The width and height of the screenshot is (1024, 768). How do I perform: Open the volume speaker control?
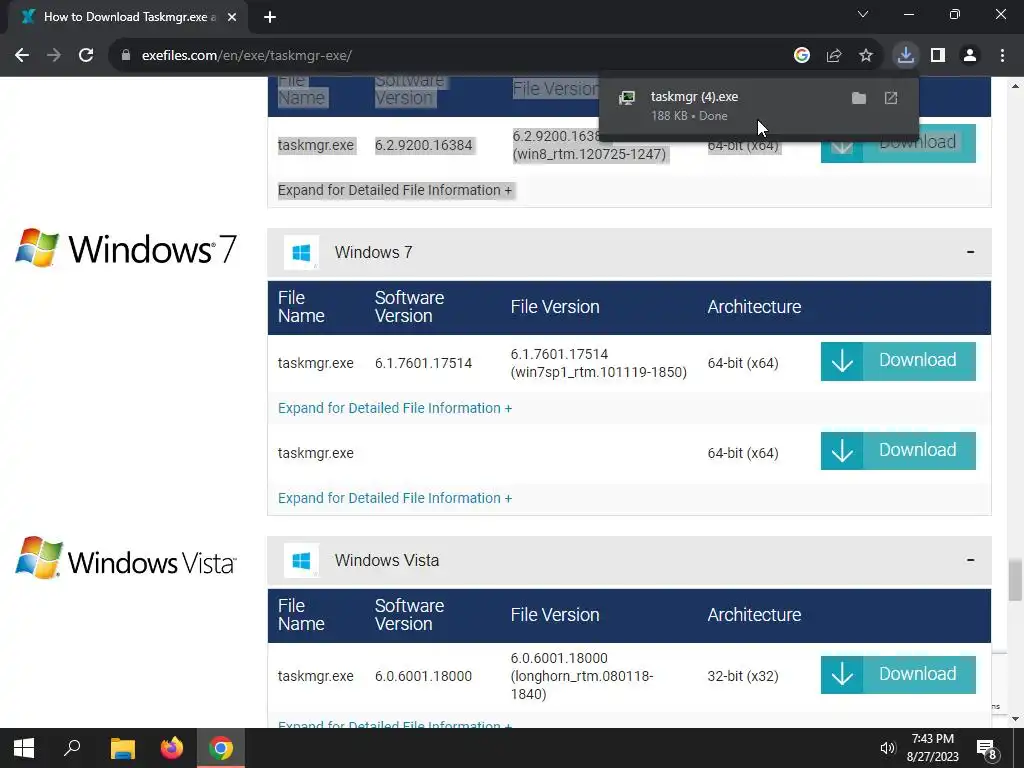[x=888, y=748]
